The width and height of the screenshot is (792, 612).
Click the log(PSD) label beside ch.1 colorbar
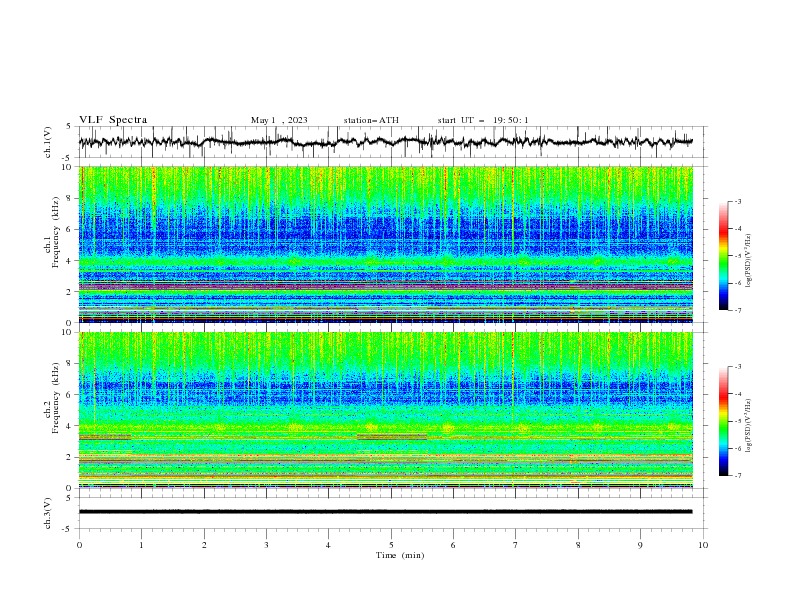[748, 261]
